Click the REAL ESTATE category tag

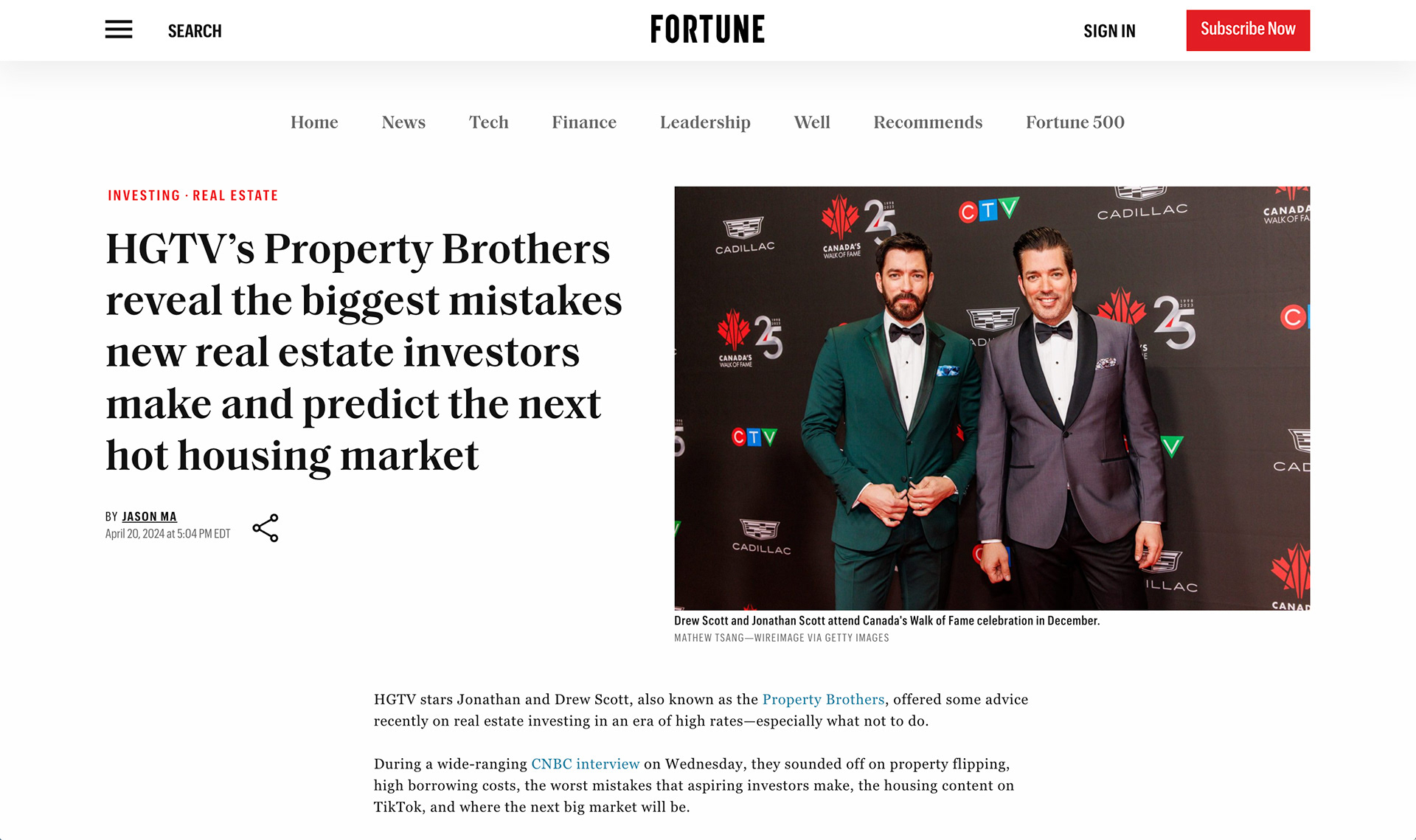coord(235,195)
